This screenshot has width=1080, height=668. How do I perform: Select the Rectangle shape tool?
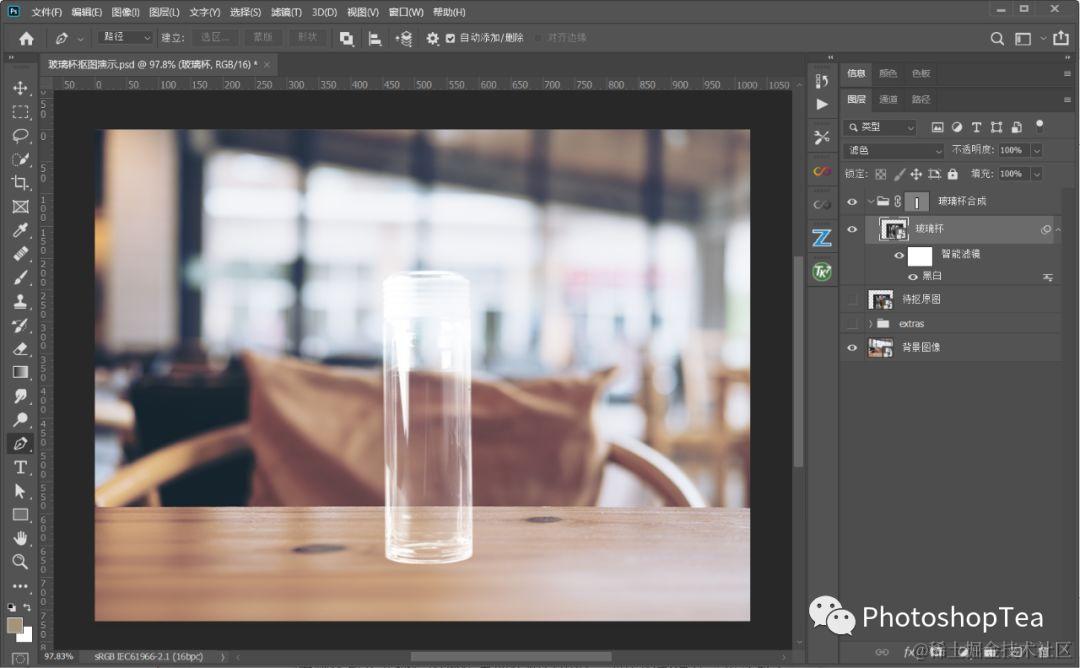tap(20, 514)
